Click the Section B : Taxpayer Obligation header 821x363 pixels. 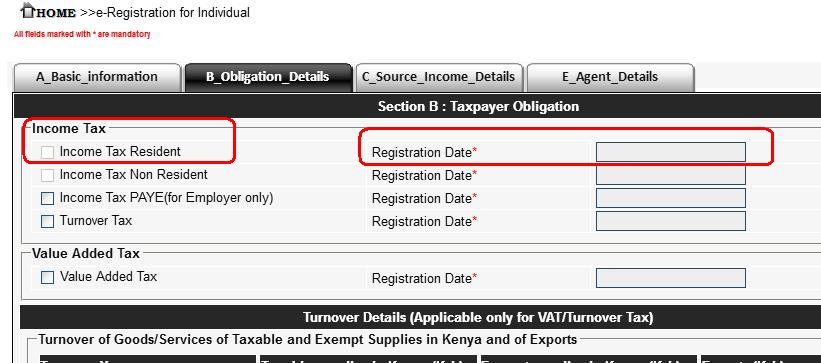pos(478,107)
